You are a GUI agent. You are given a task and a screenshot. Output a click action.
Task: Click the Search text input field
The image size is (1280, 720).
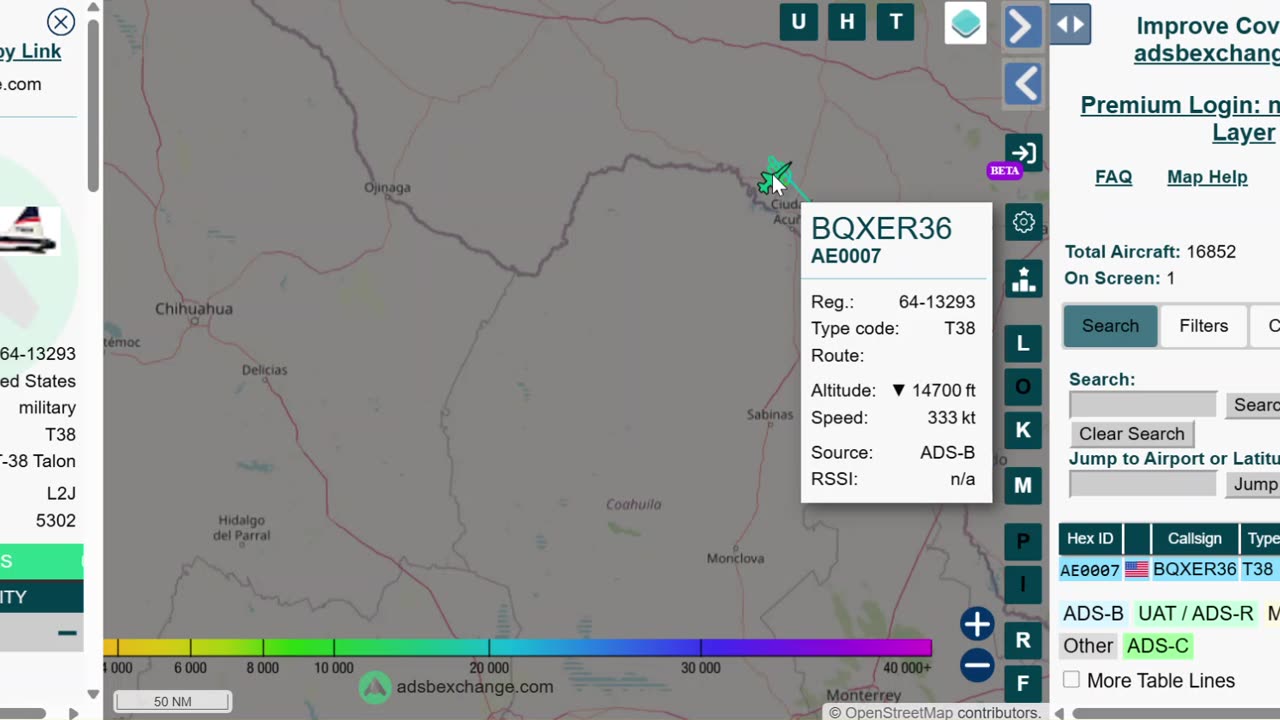[1143, 405]
